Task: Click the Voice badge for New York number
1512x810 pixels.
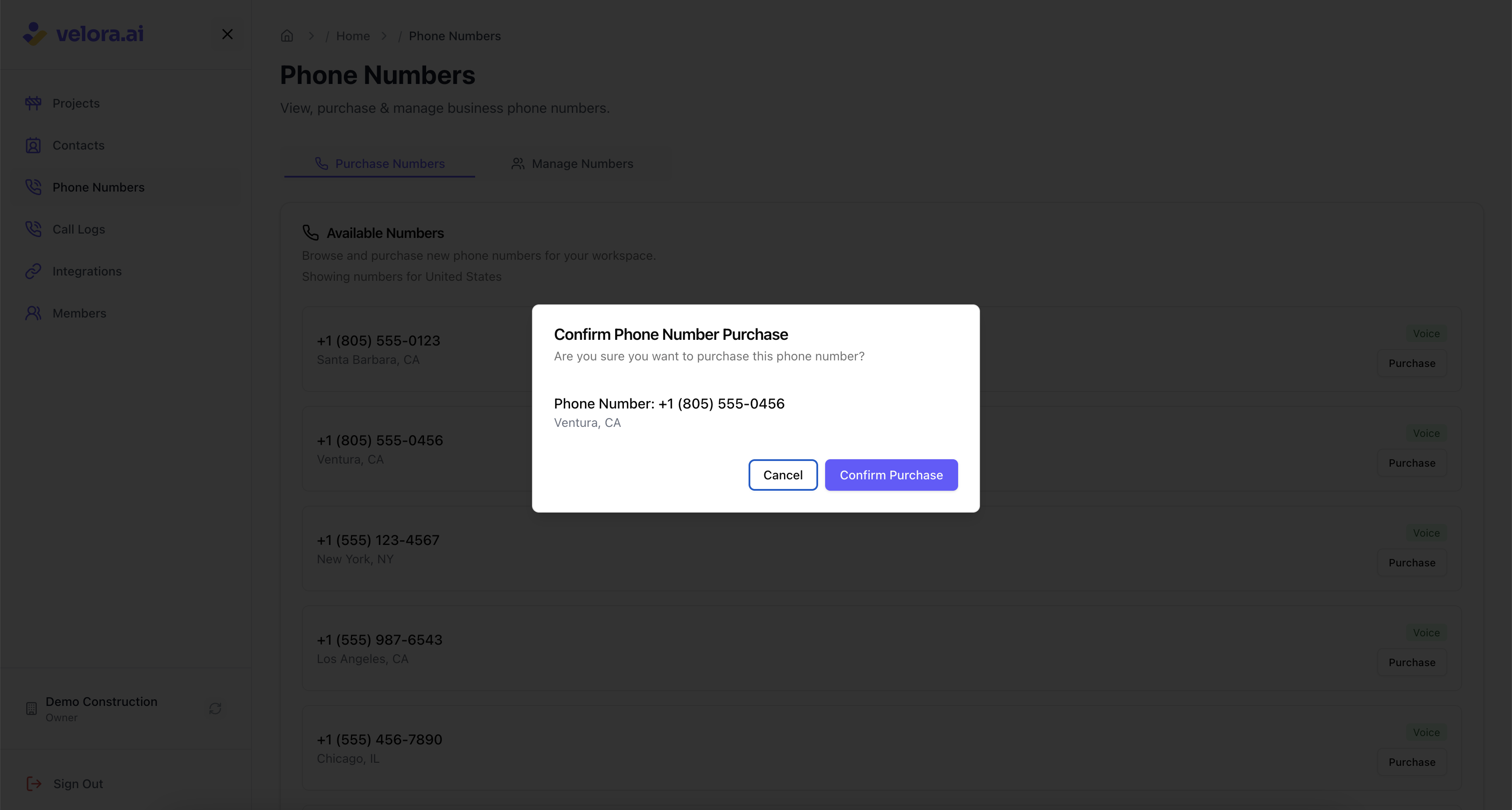Action: 1426,533
